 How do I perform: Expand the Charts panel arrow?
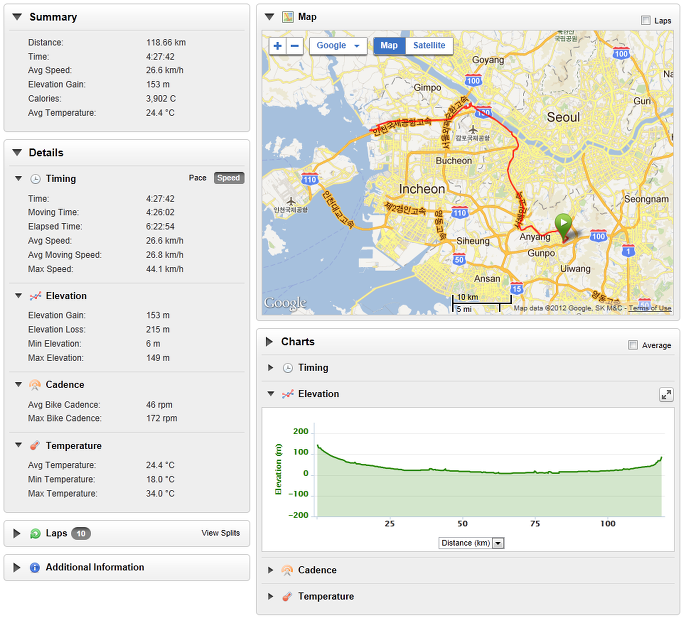[x=269, y=342]
